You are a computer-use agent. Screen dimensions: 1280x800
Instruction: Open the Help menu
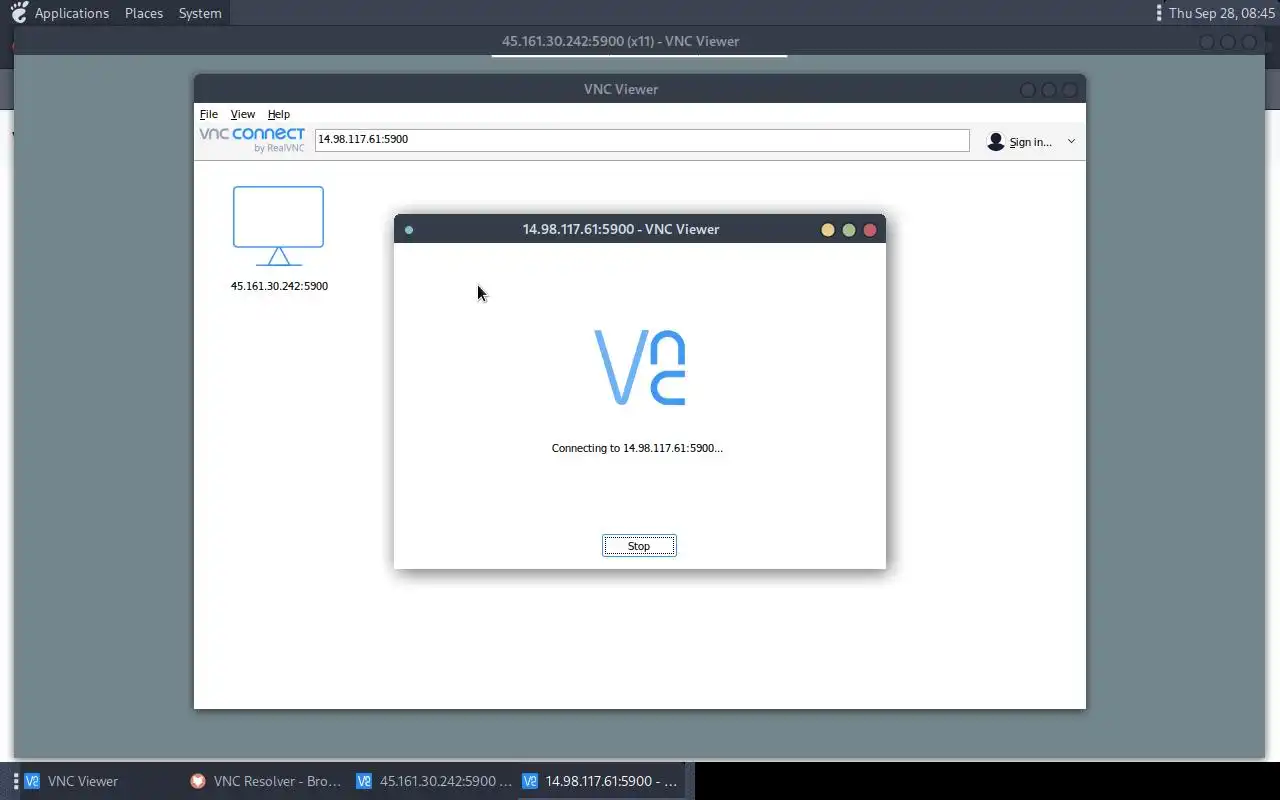point(279,114)
